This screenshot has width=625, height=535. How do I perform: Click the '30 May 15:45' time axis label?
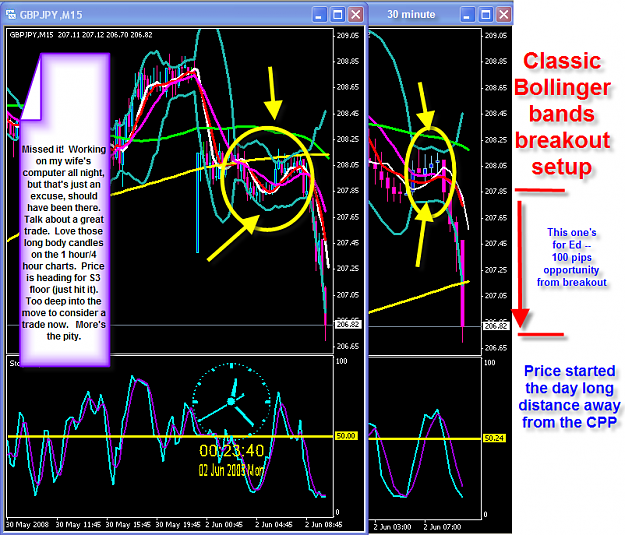tap(128, 524)
